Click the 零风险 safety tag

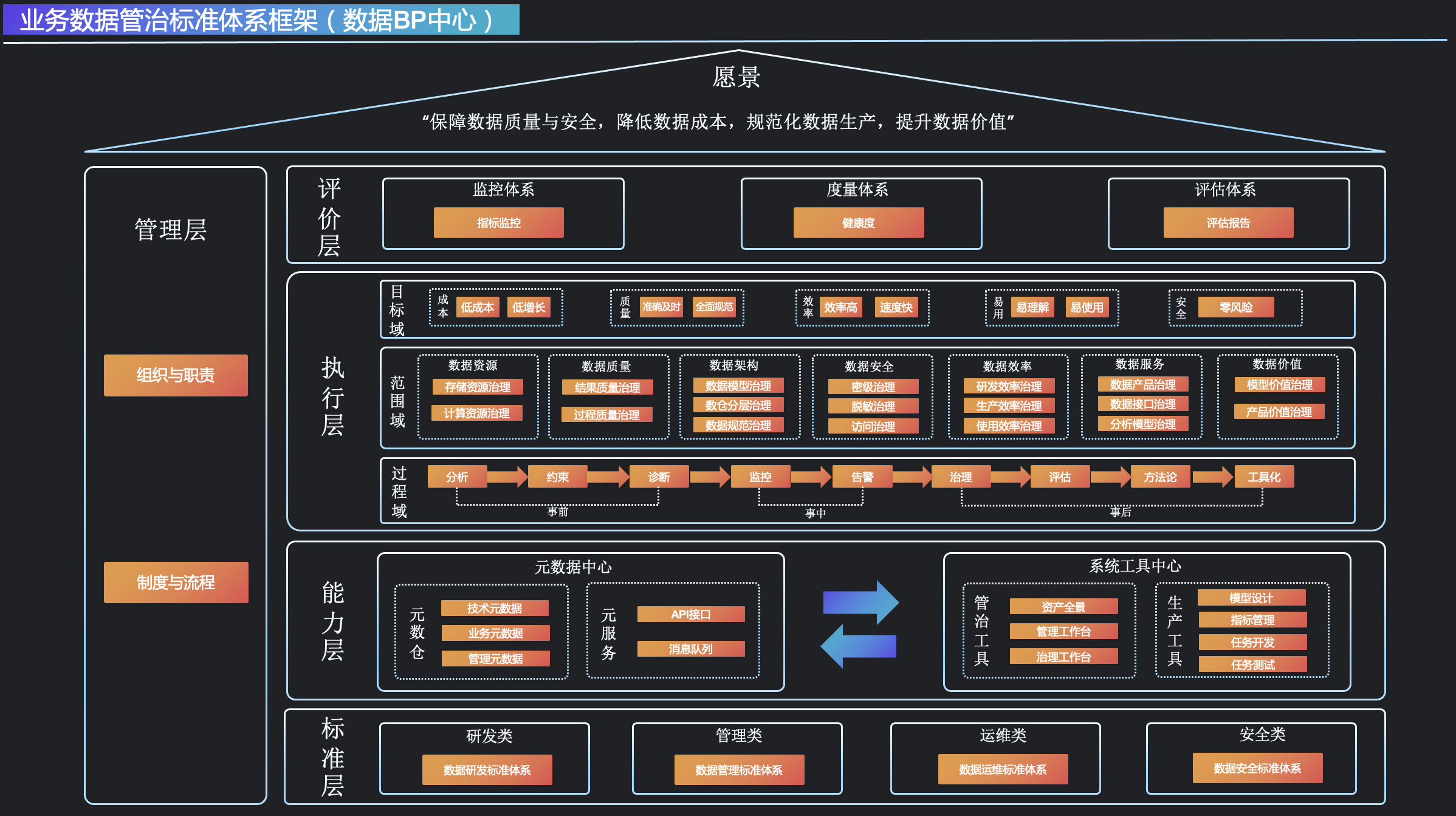1235,307
